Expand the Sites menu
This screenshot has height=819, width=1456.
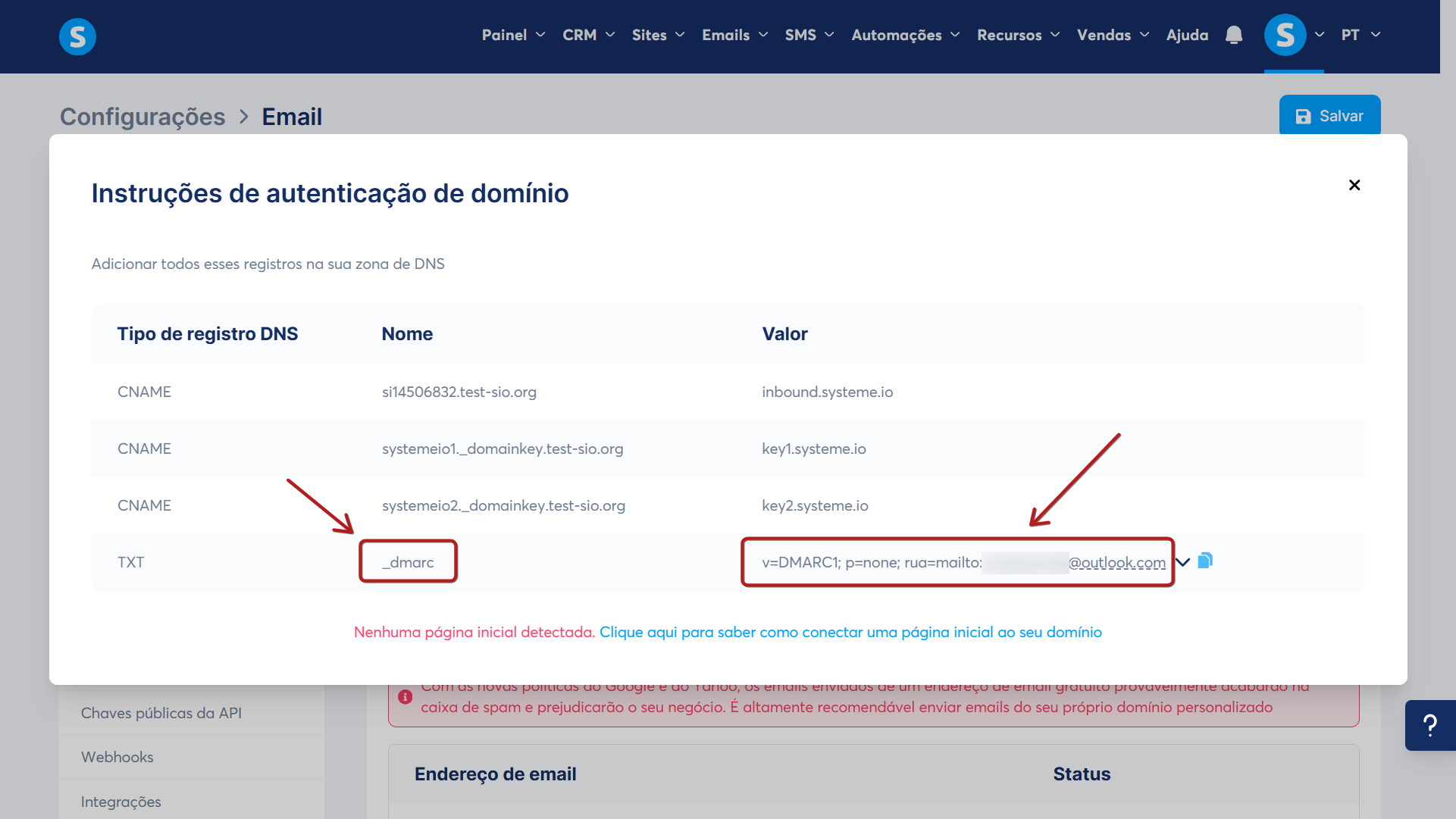coord(658,35)
